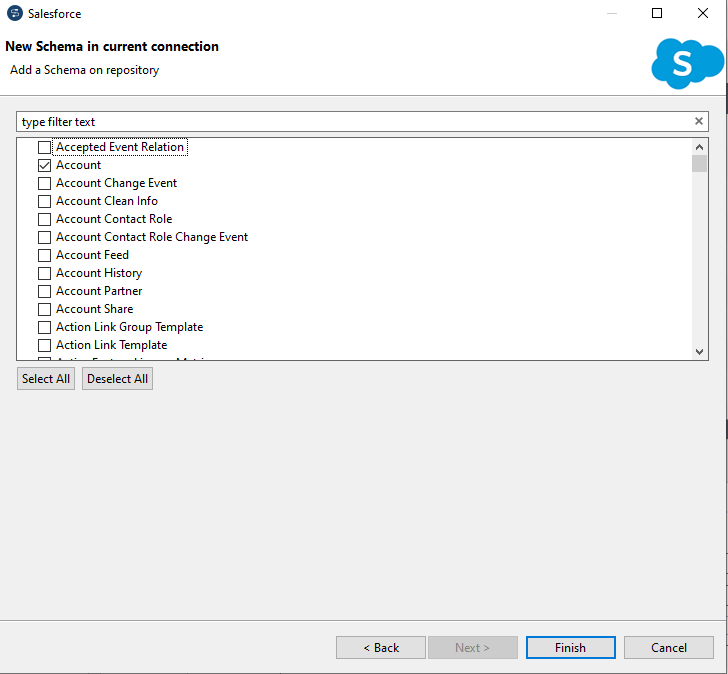Check the Accepted Event Relation checkbox
Viewport: 728px width, 674px height.
[45, 148]
